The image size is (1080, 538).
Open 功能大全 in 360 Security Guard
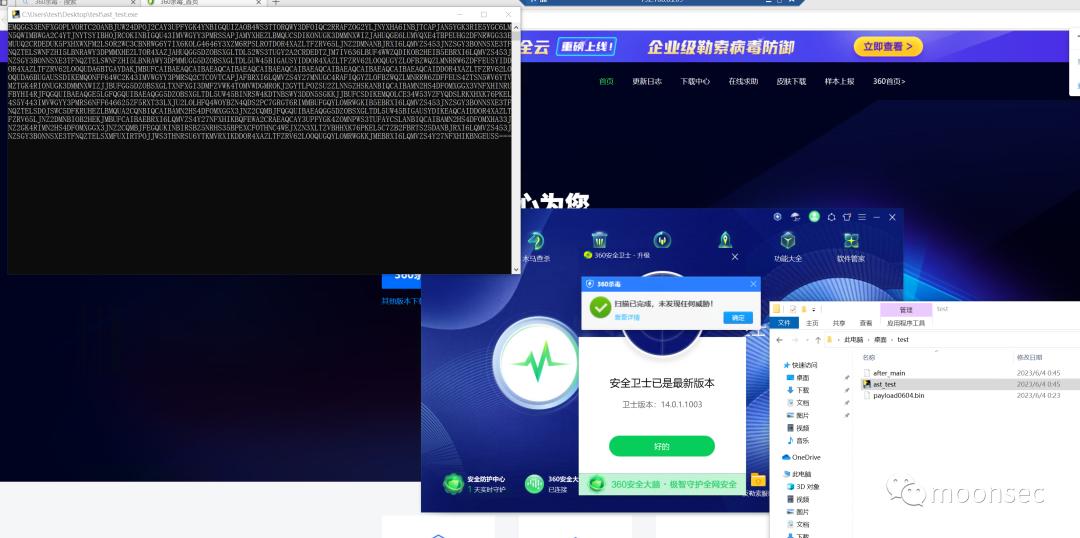[x=788, y=246]
